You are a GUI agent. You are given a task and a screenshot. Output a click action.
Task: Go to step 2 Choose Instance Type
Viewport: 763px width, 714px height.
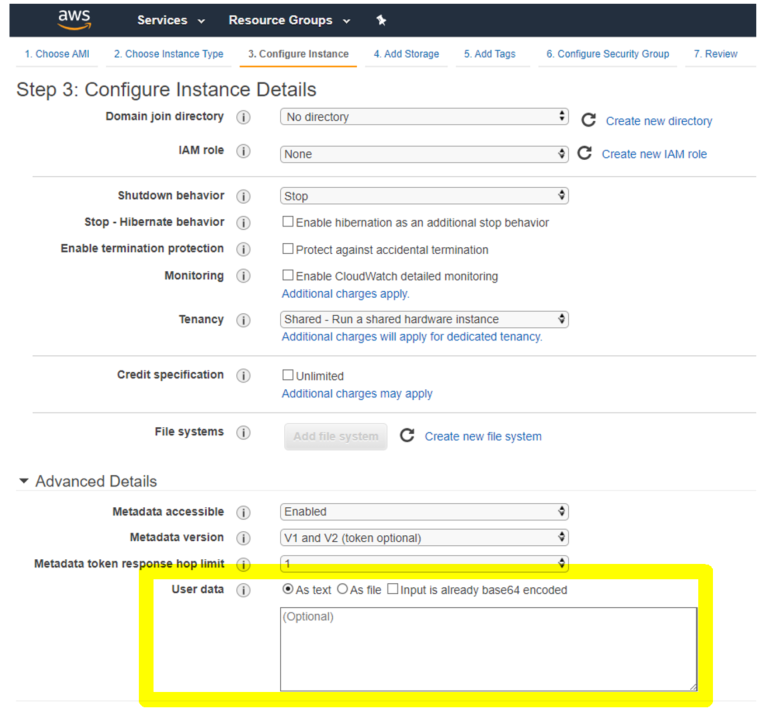pos(168,54)
